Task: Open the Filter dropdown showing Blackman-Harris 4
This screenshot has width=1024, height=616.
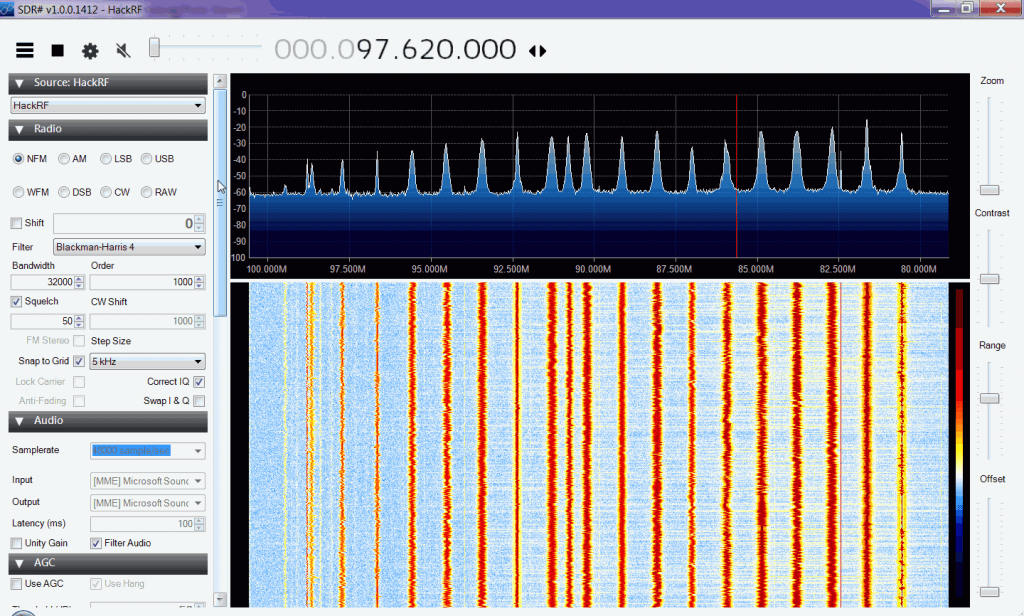Action: pyautogui.click(x=128, y=247)
